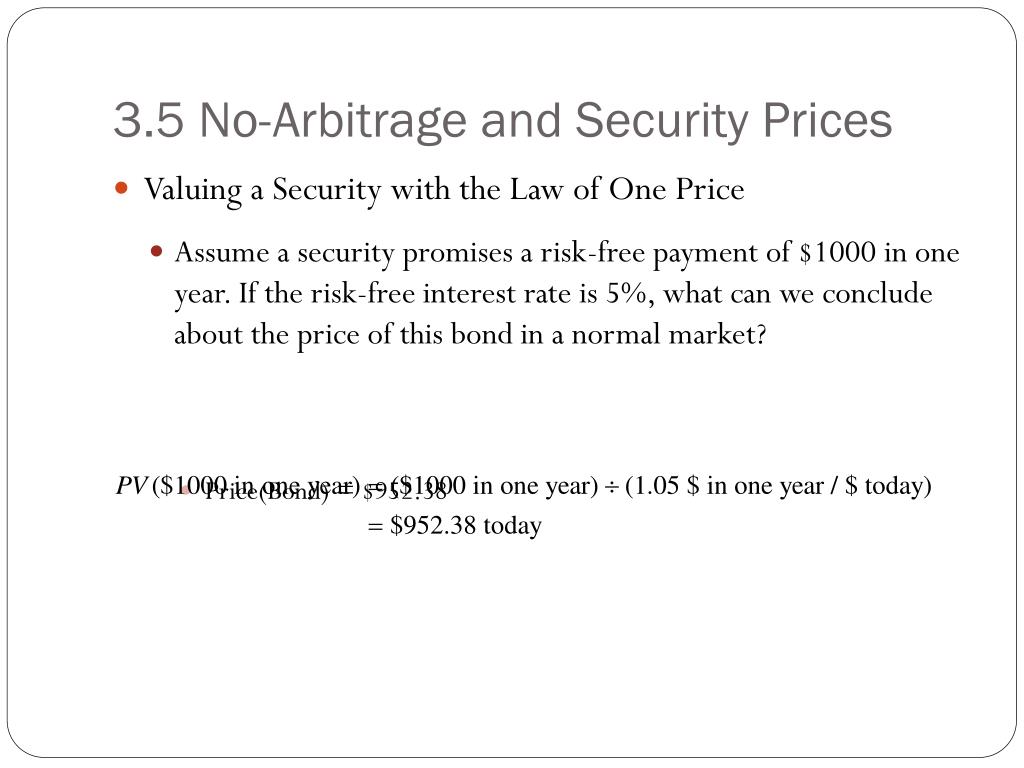Select the "(1.05 $ in one year / $ today)" term
The image size is (1024, 768).
(778, 486)
